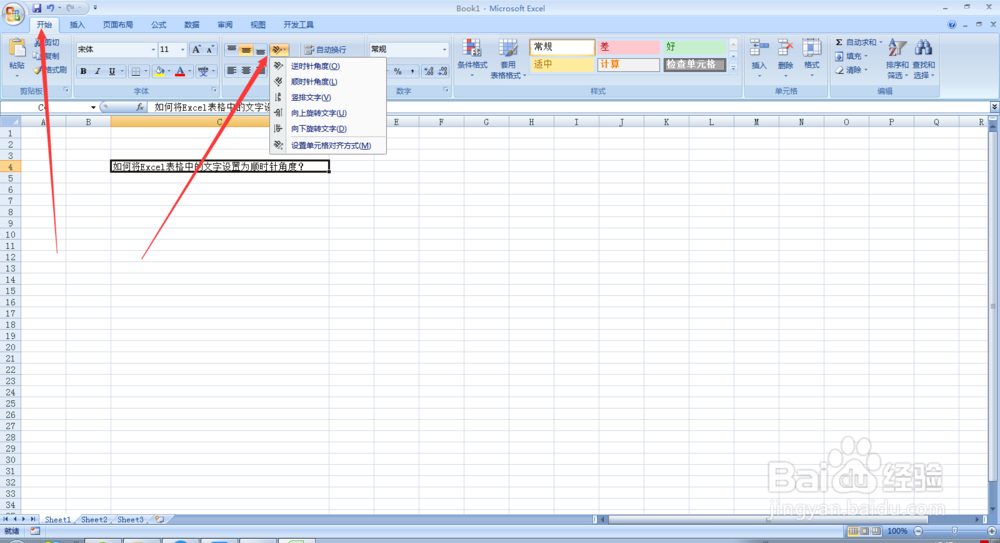Open the font name dropdown (宋体)
Screen dimensions: 1000x543
click(153, 49)
